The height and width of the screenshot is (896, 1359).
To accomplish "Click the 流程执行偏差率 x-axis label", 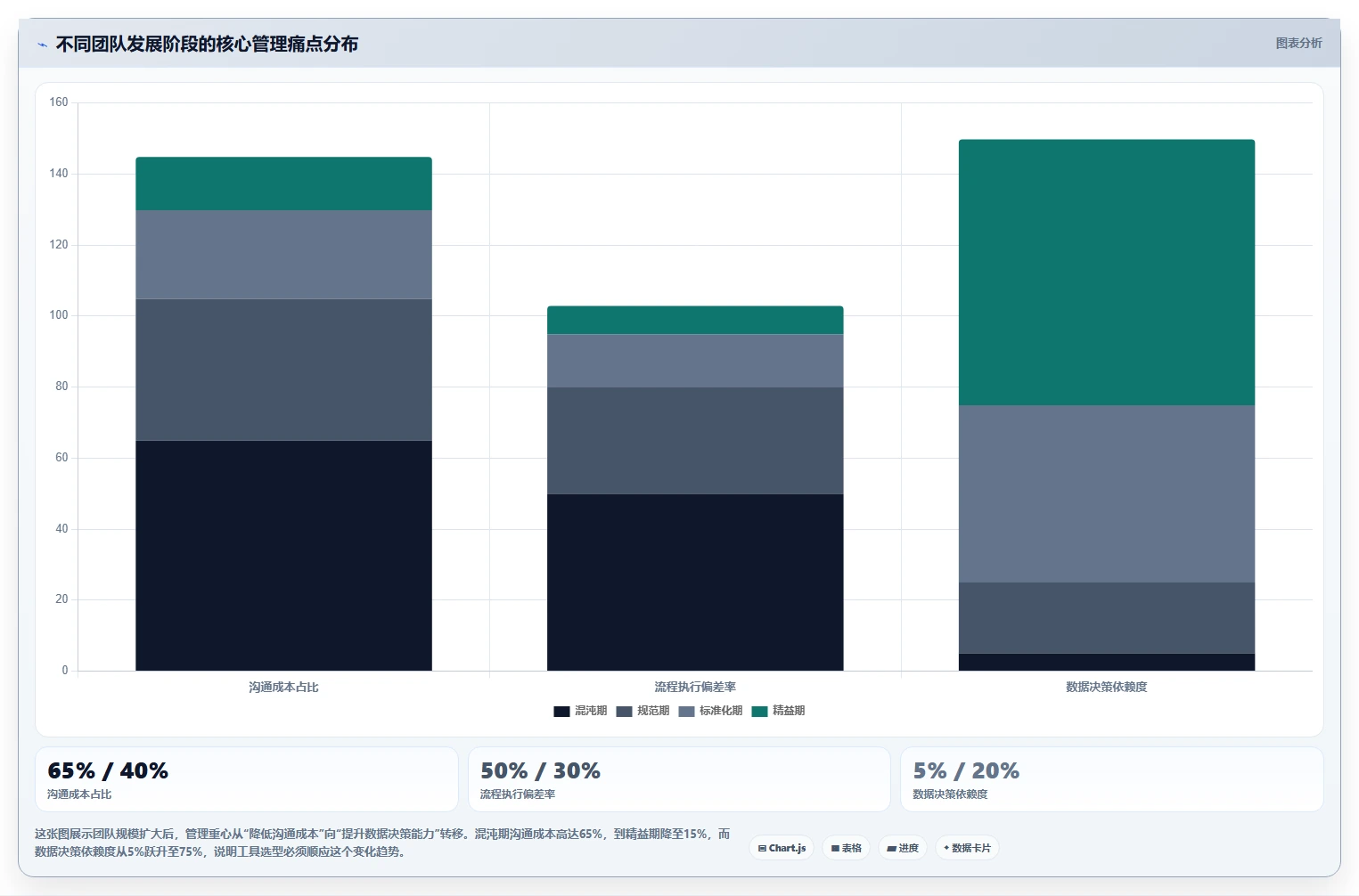I will (695, 687).
